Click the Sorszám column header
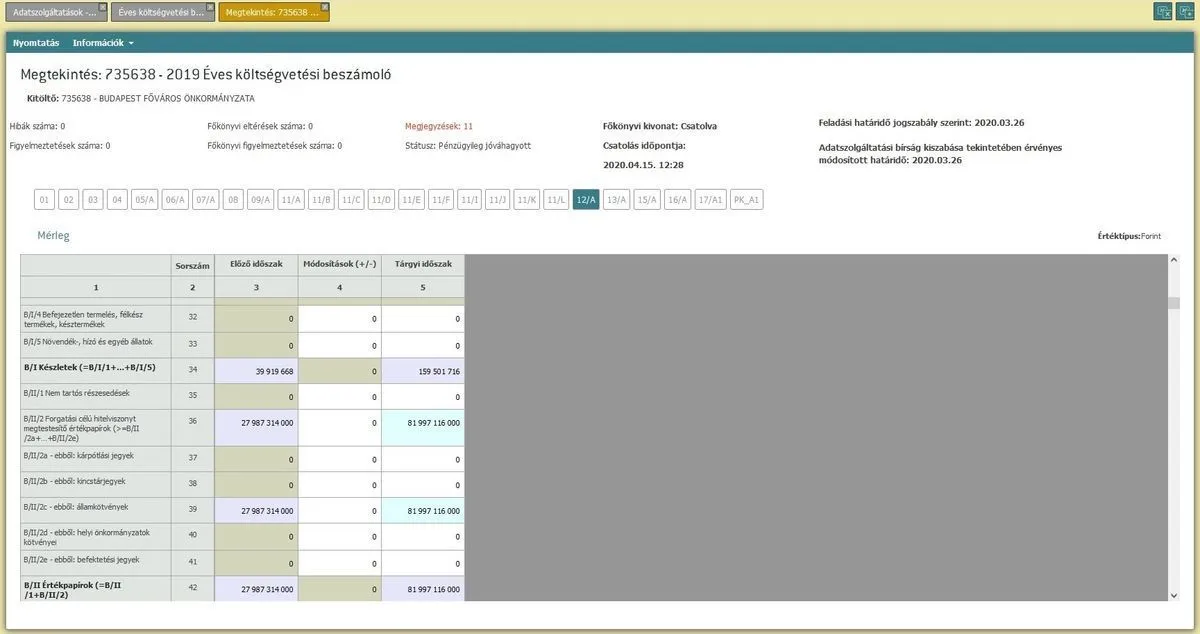 (x=192, y=265)
